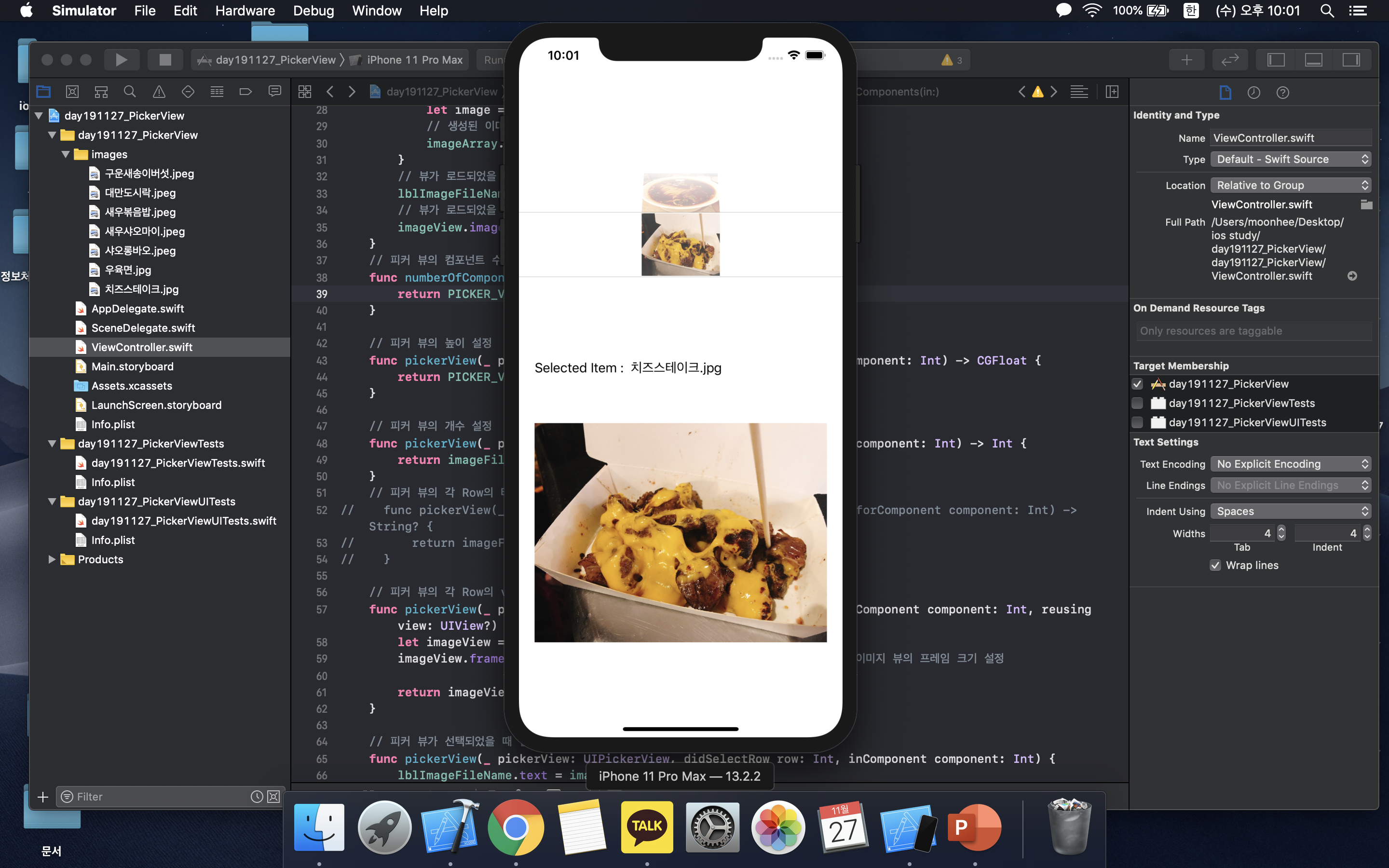Image resolution: width=1389 pixels, height=868 pixels.
Task: Open the Debug menu
Action: [x=313, y=11]
